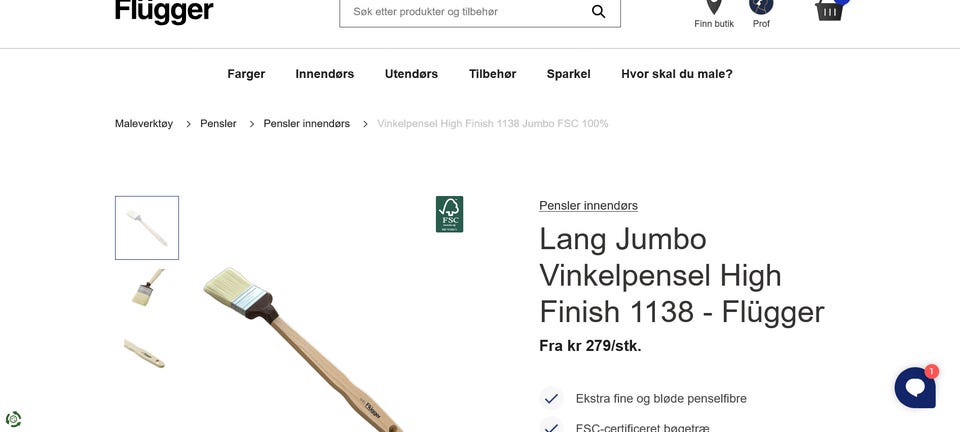The height and width of the screenshot is (432, 960).
Task: Open Hvor skal du male? menu
Action: 677,74
